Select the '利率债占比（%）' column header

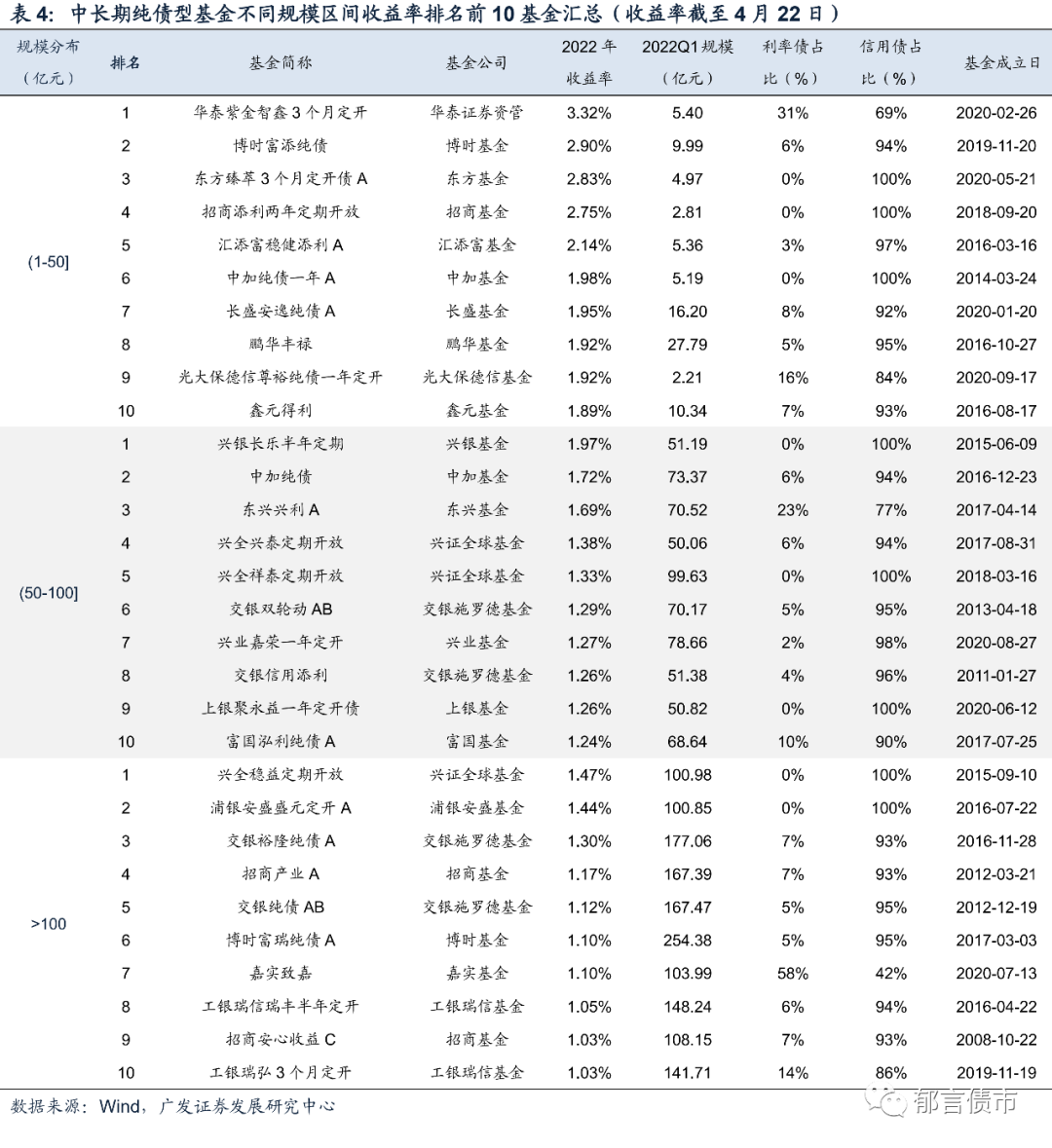click(x=793, y=62)
